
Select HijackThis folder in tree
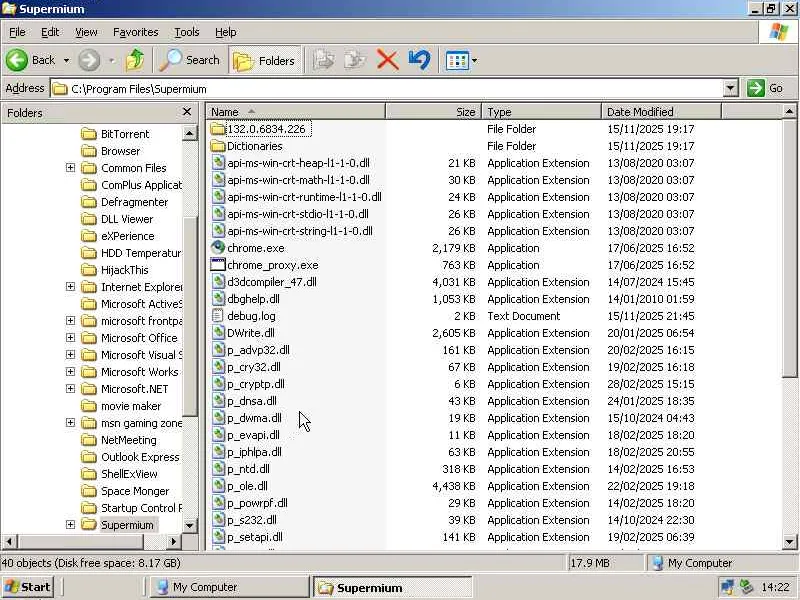124,270
